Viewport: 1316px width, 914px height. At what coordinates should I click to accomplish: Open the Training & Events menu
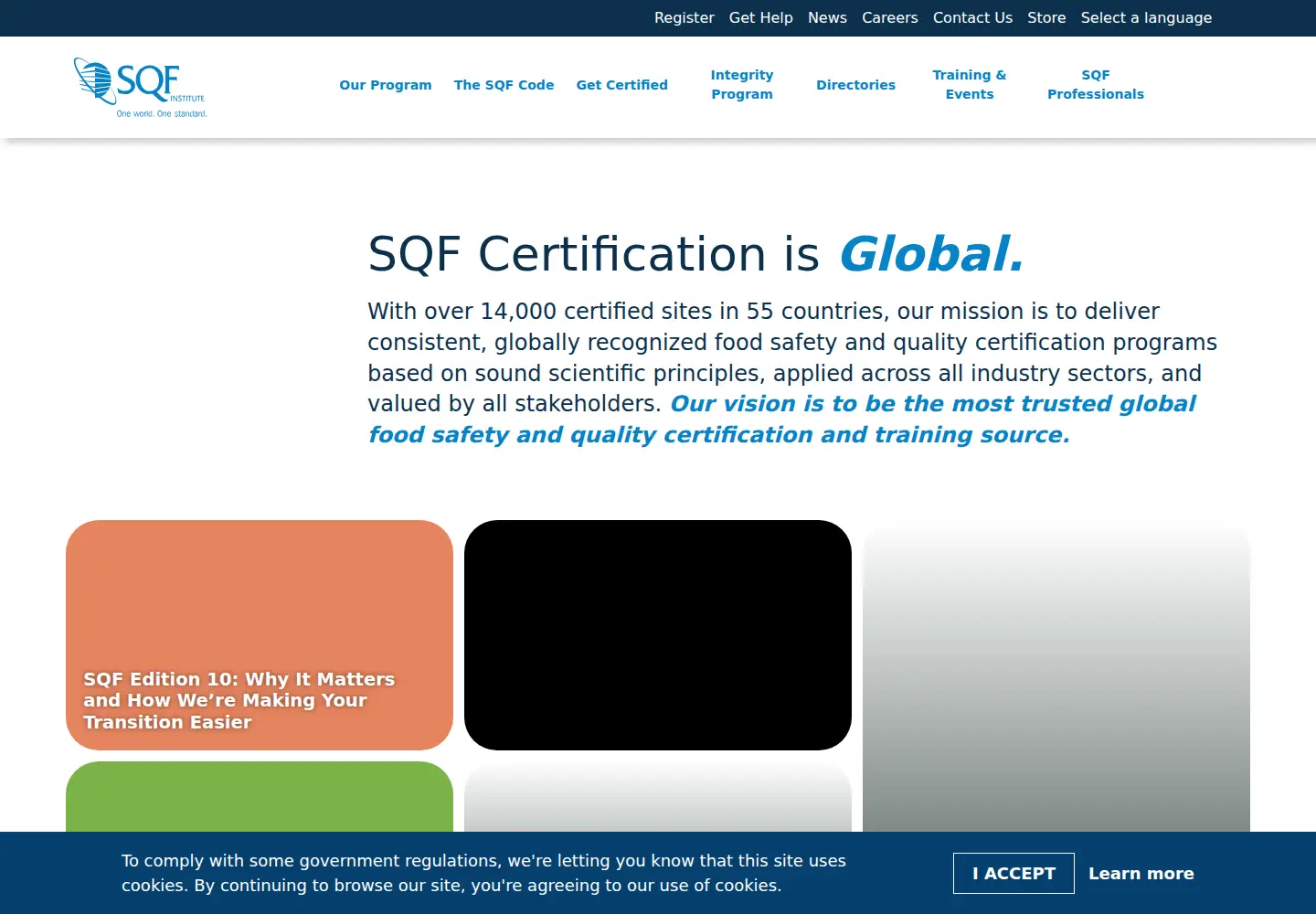point(969,84)
